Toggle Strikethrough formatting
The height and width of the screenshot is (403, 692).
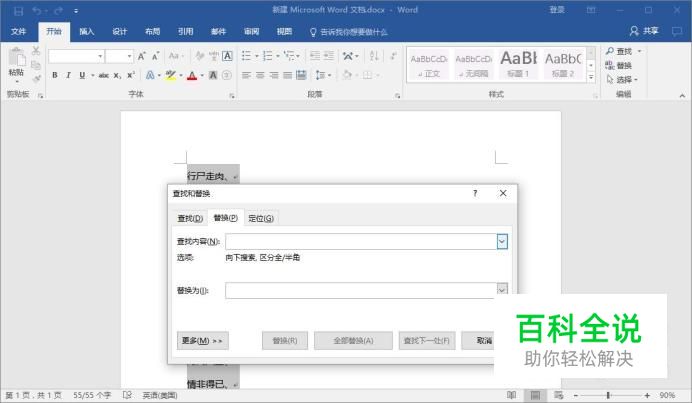tap(104, 75)
